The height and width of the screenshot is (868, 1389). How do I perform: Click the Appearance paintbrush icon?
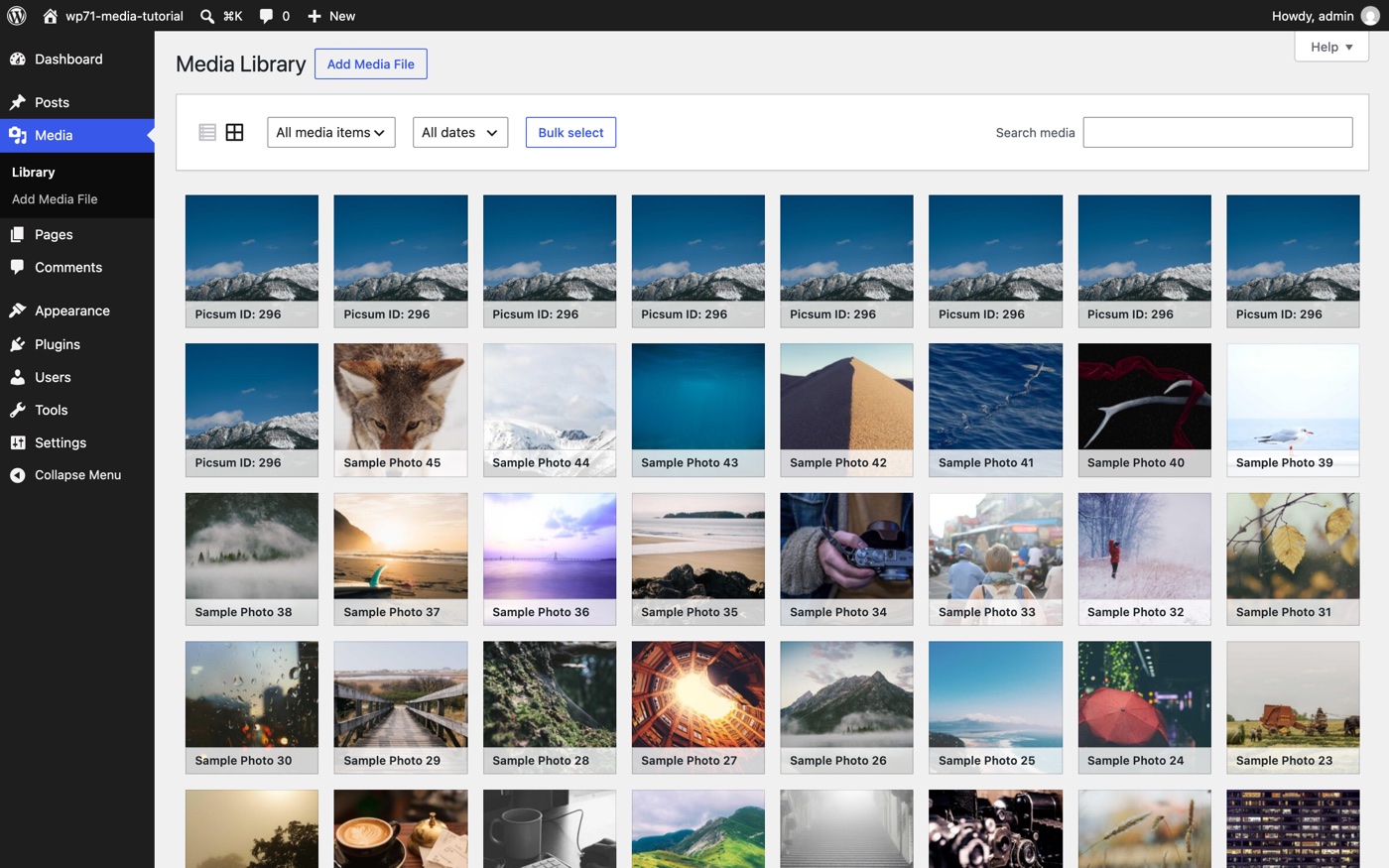click(18, 310)
